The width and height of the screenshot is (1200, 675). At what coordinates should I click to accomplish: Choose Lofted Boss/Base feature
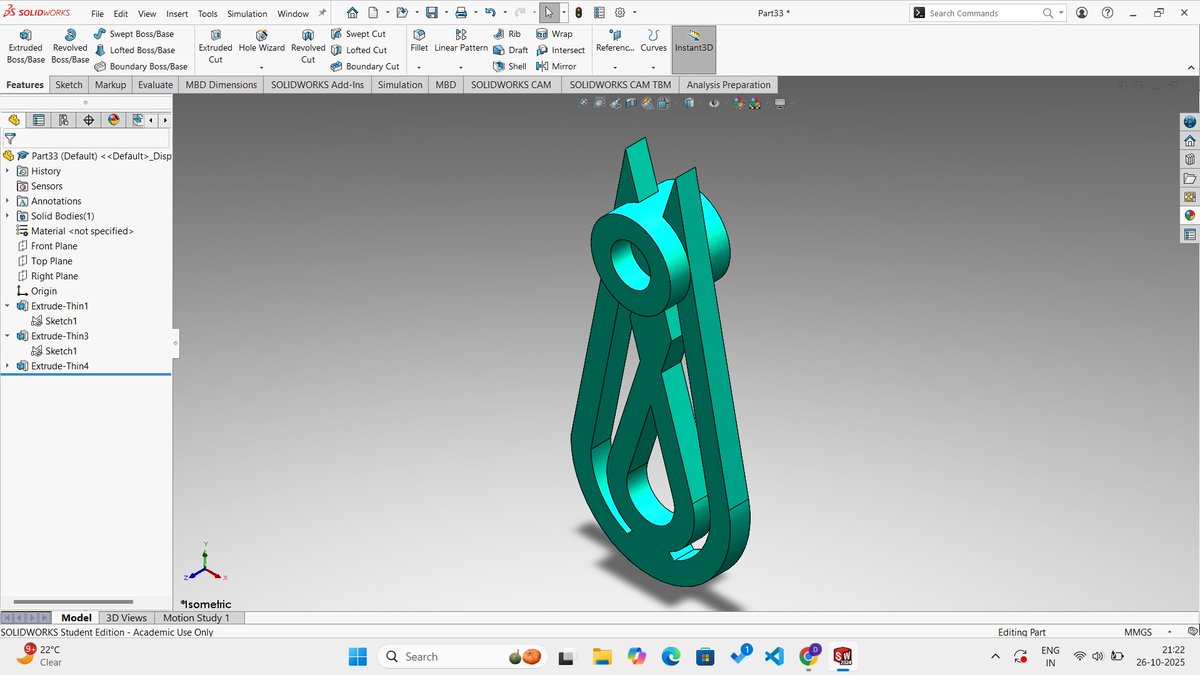pos(133,50)
